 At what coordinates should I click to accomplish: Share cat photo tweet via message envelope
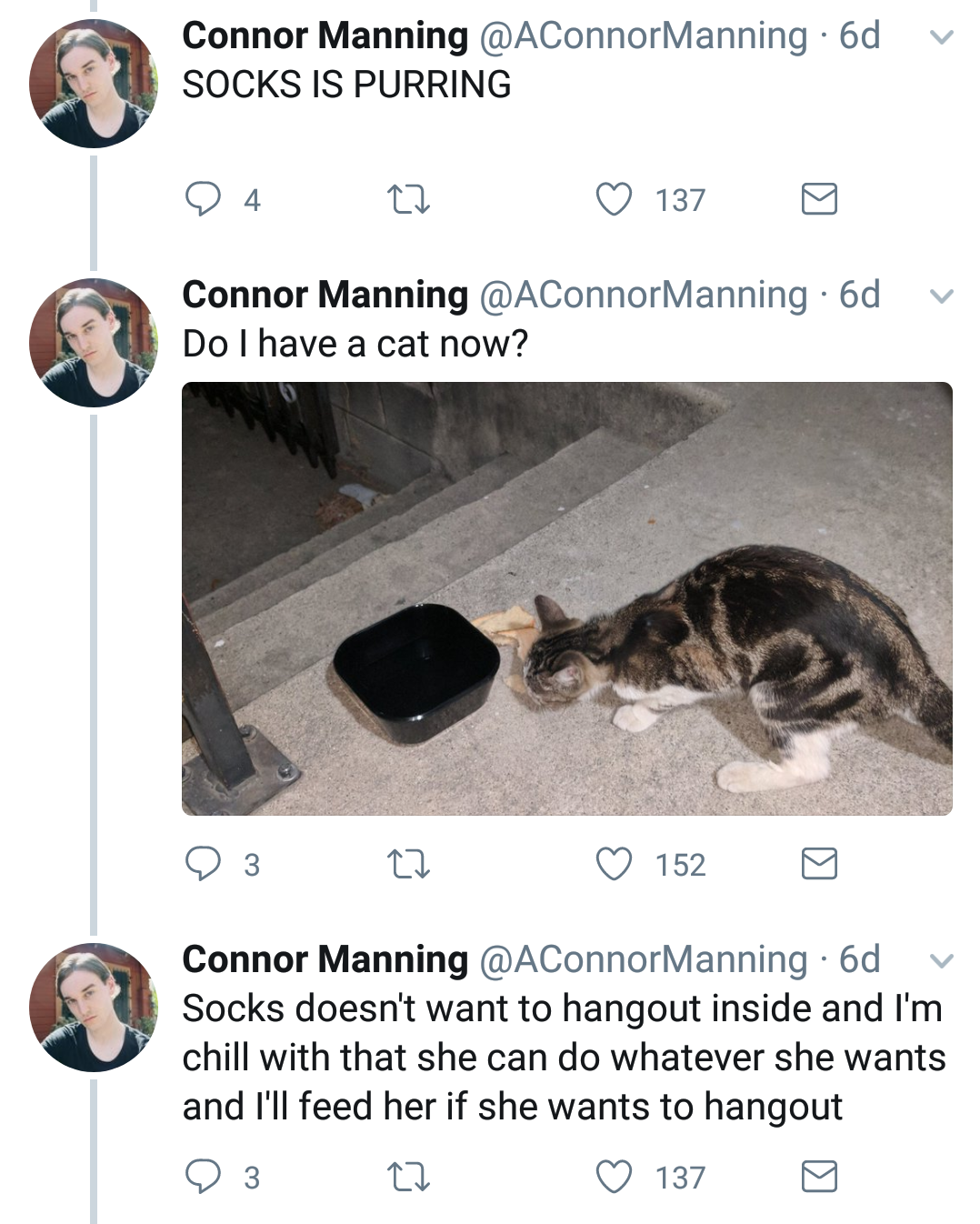[819, 864]
